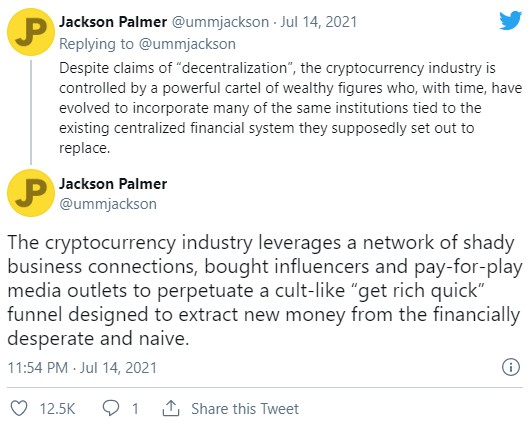
Task: Click @ummjackson handle under main author name
Action: pos(108,204)
